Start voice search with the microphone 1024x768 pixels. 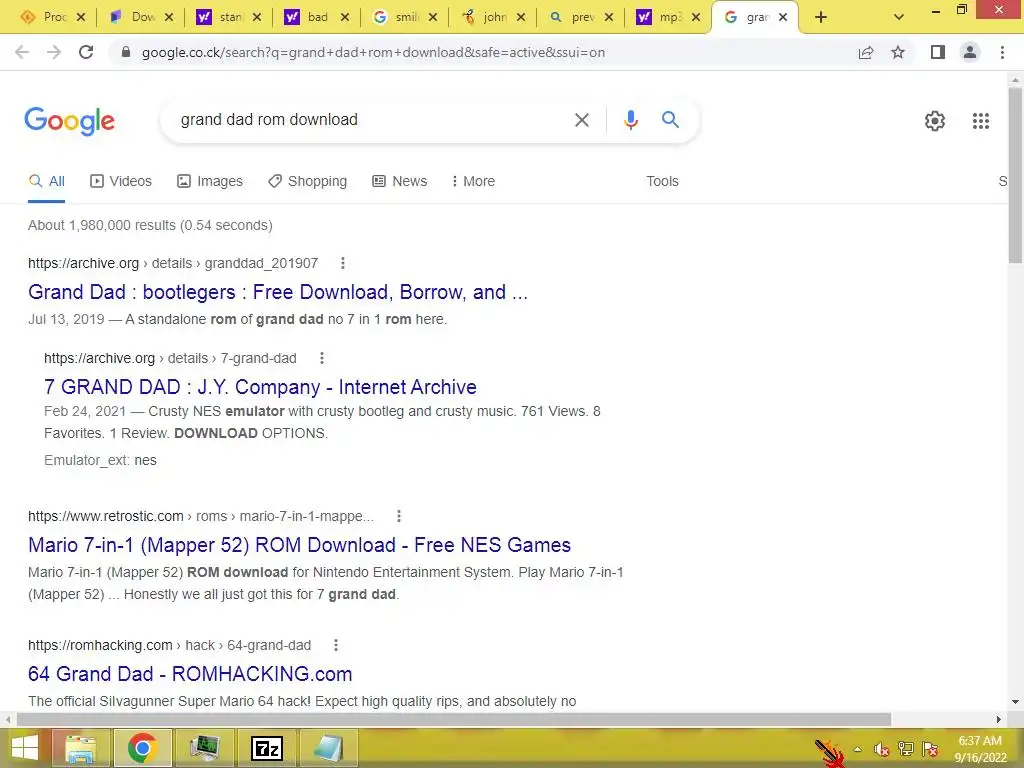[630, 120]
